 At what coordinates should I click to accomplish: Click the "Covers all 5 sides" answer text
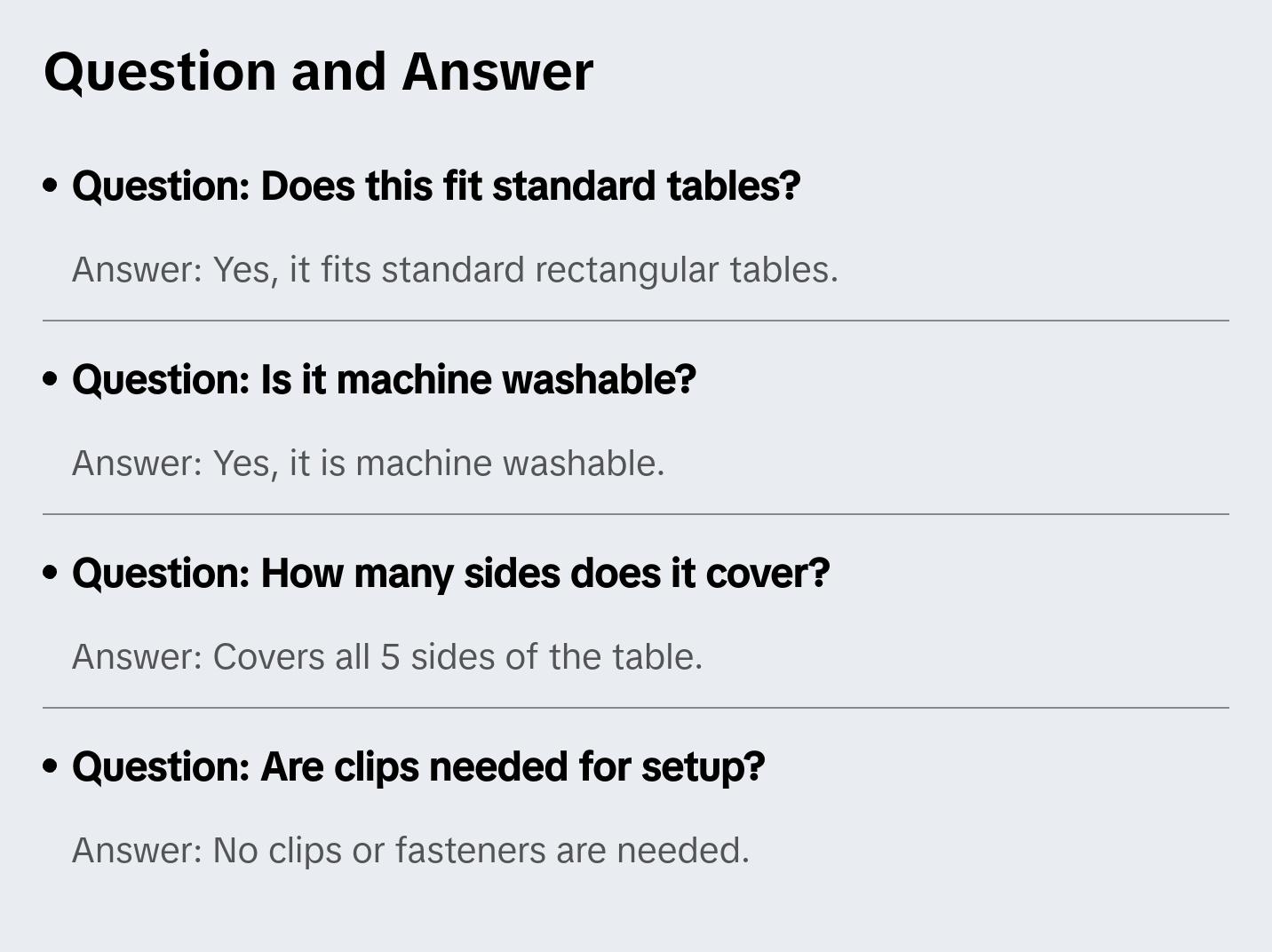point(387,657)
